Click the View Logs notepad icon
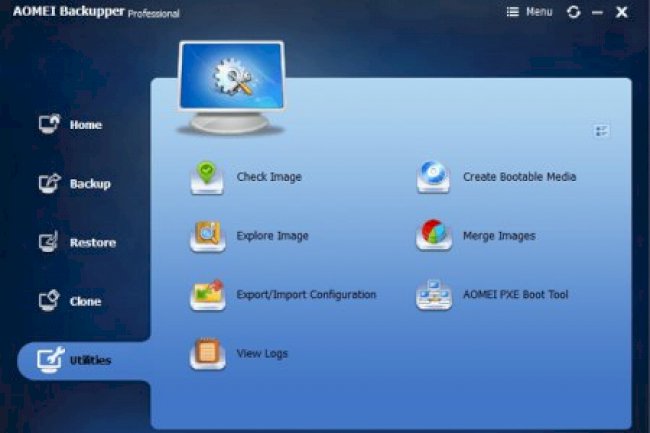Viewport: 650px width, 433px height. click(208, 354)
